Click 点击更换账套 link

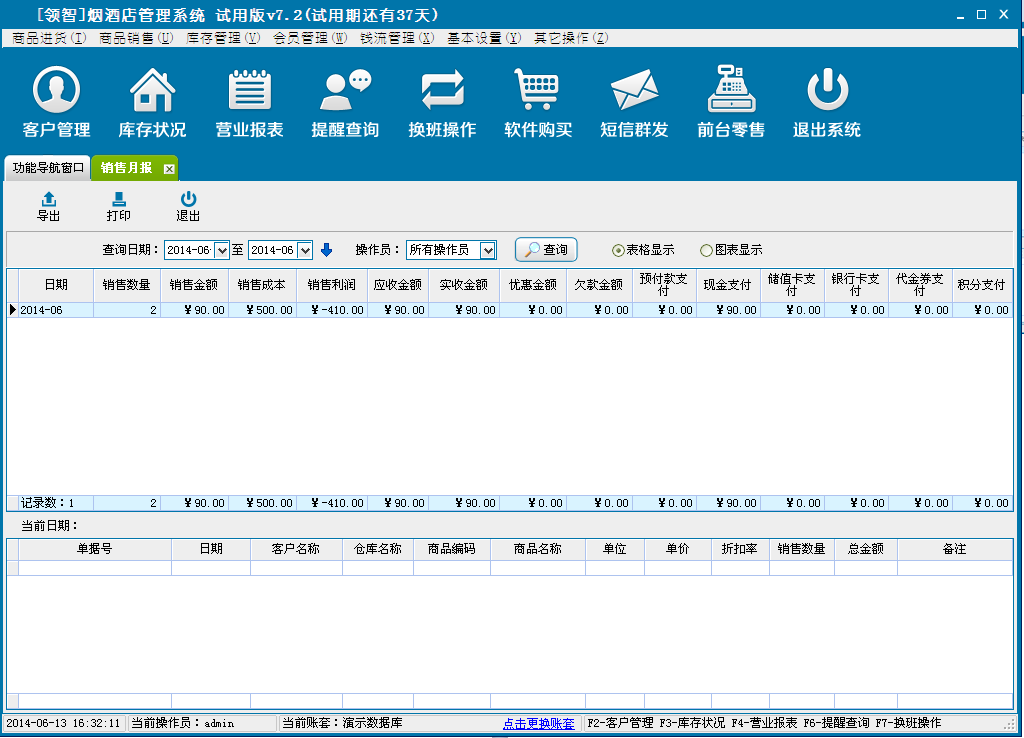(538, 723)
